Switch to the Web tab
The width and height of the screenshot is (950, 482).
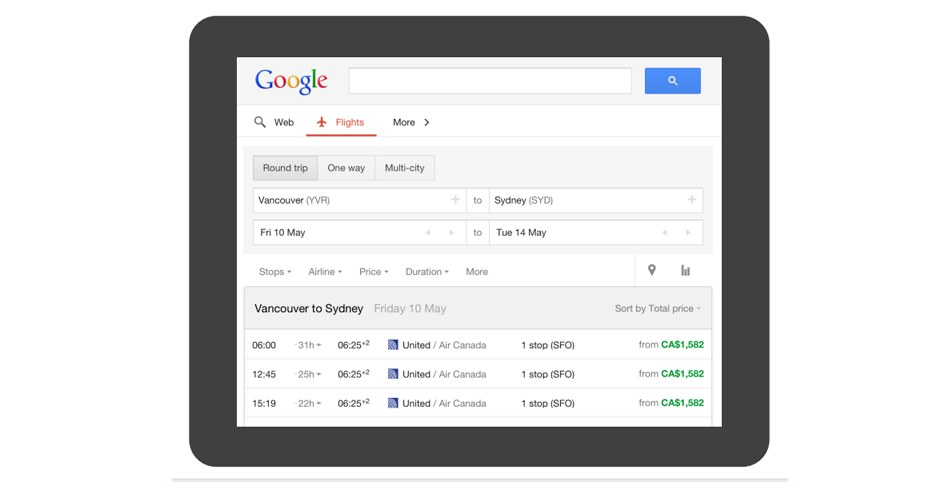tap(274, 122)
